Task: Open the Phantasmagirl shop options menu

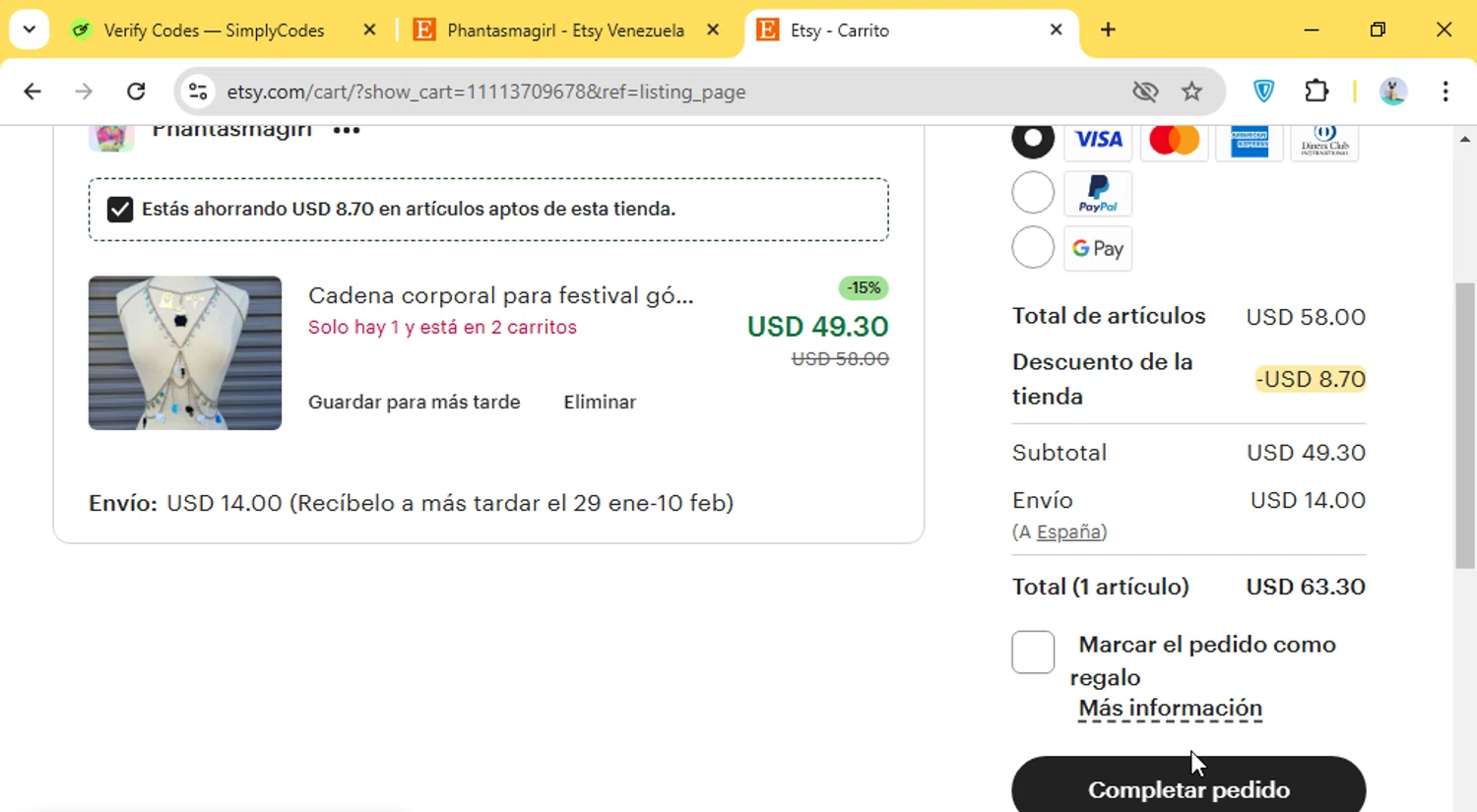Action: [347, 131]
